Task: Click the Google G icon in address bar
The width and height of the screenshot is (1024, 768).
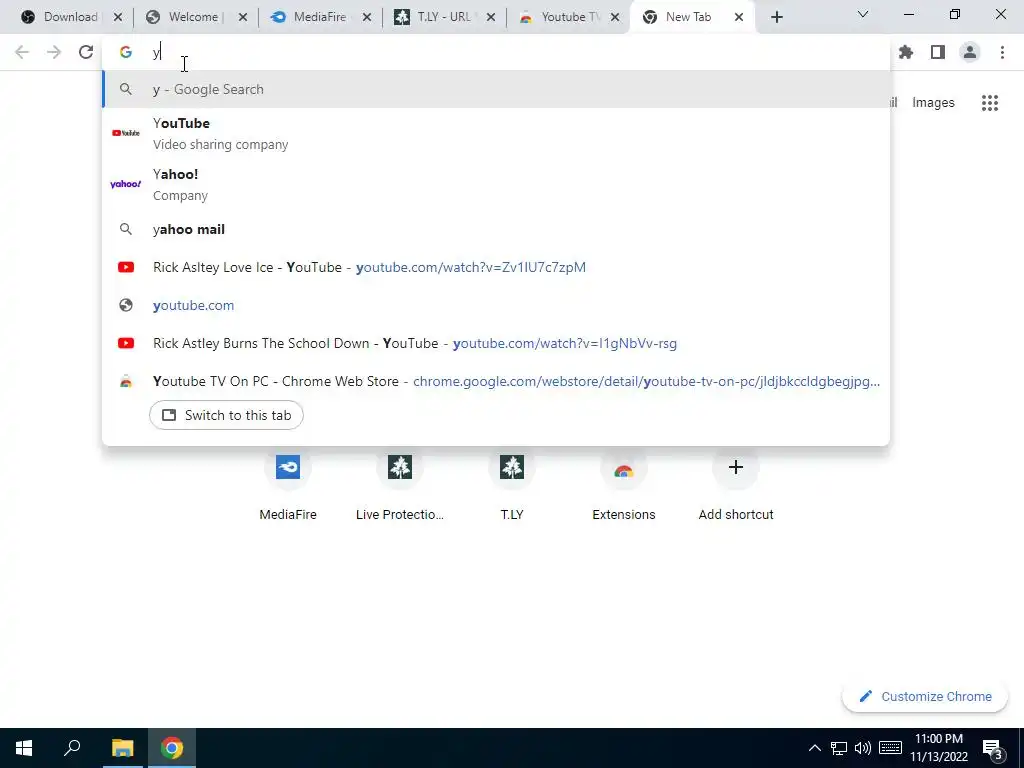Action: pos(125,52)
